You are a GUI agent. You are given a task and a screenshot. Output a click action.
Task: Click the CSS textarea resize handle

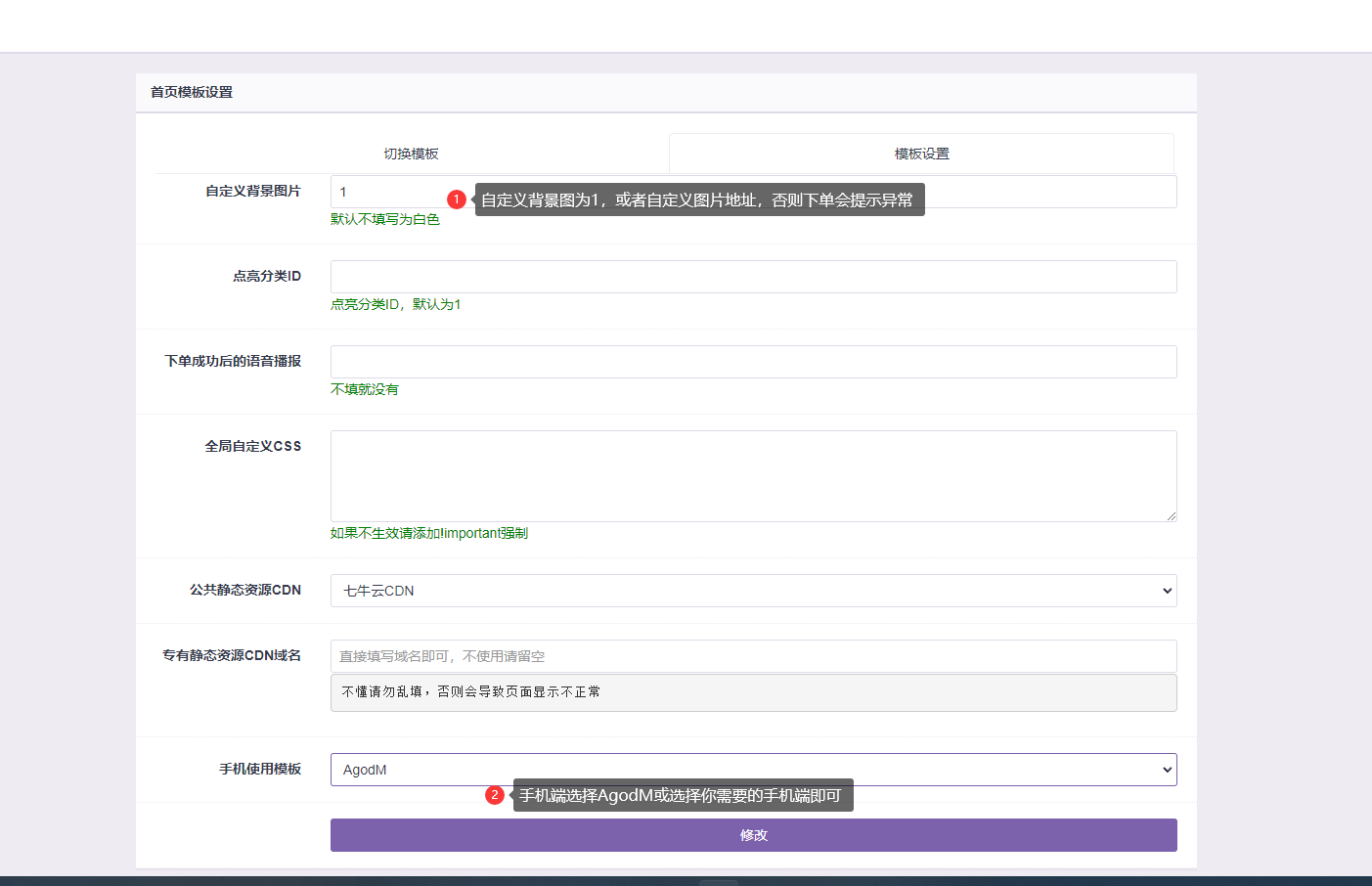pyautogui.click(x=1171, y=515)
